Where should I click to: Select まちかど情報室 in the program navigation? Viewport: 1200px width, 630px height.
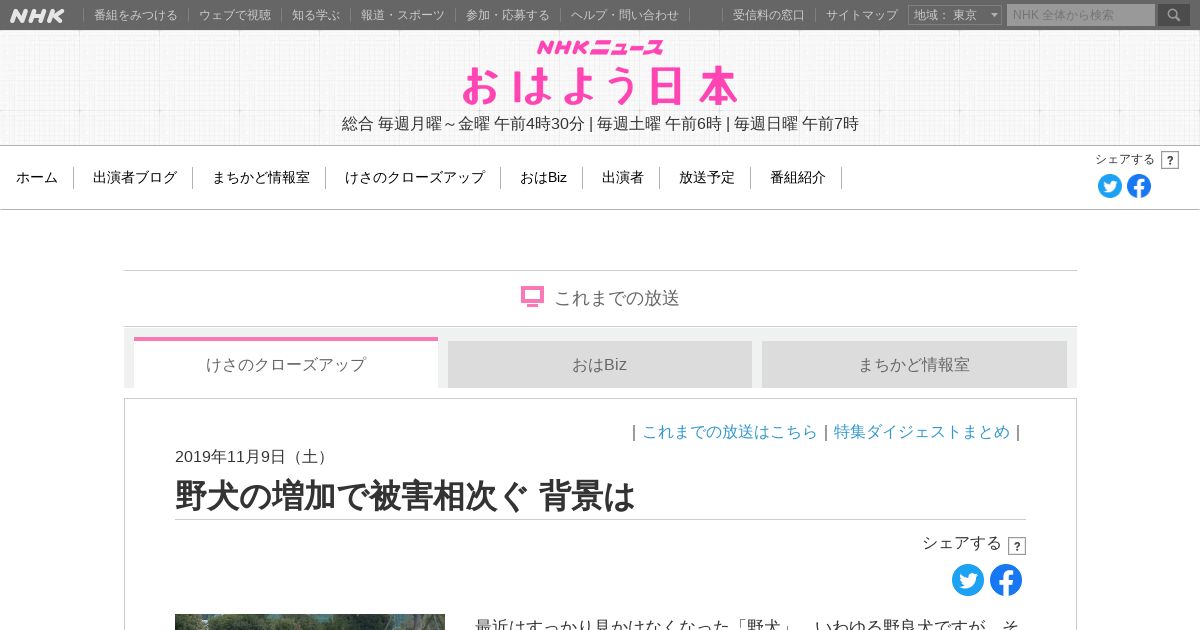261,178
